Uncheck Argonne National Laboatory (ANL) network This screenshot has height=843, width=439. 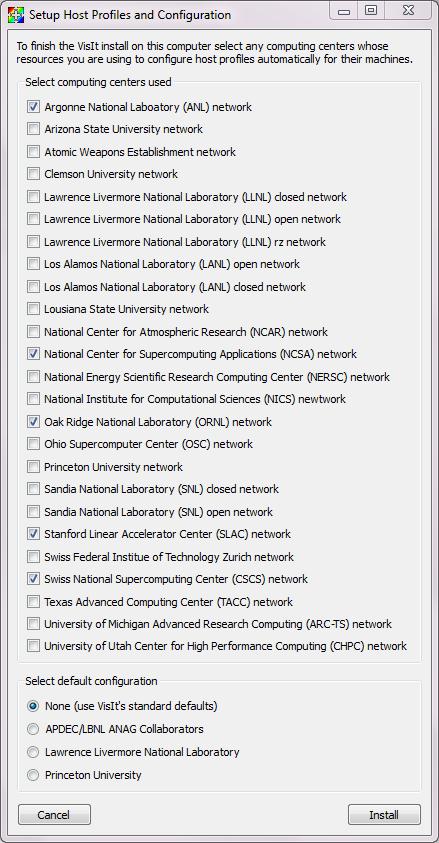point(34,107)
